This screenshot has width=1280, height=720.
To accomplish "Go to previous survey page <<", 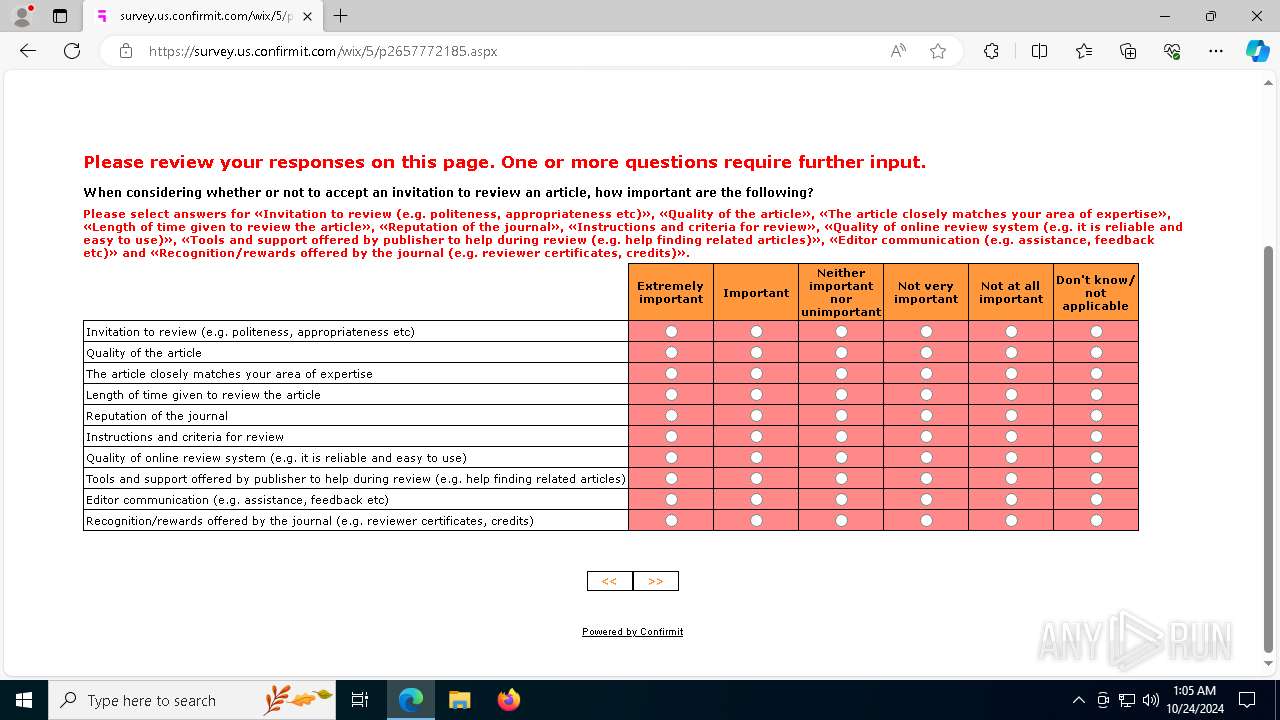I will pos(609,581).
